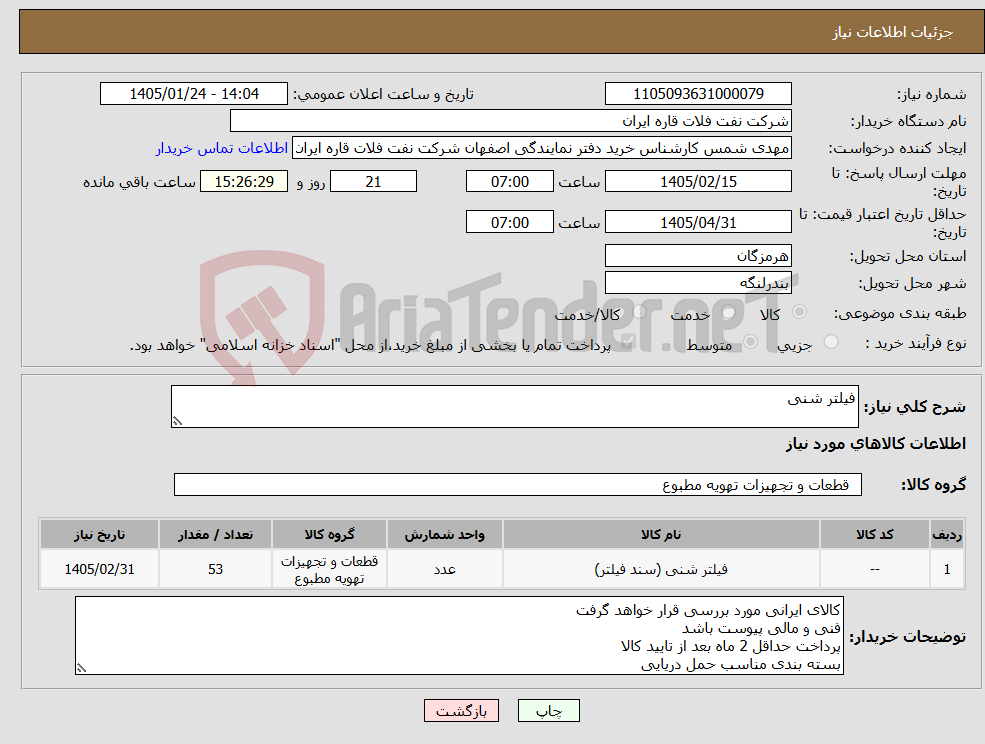This screenshot has height=744, width=985.
Task: Click the نام کالا column header
Action: coord(661,534)
